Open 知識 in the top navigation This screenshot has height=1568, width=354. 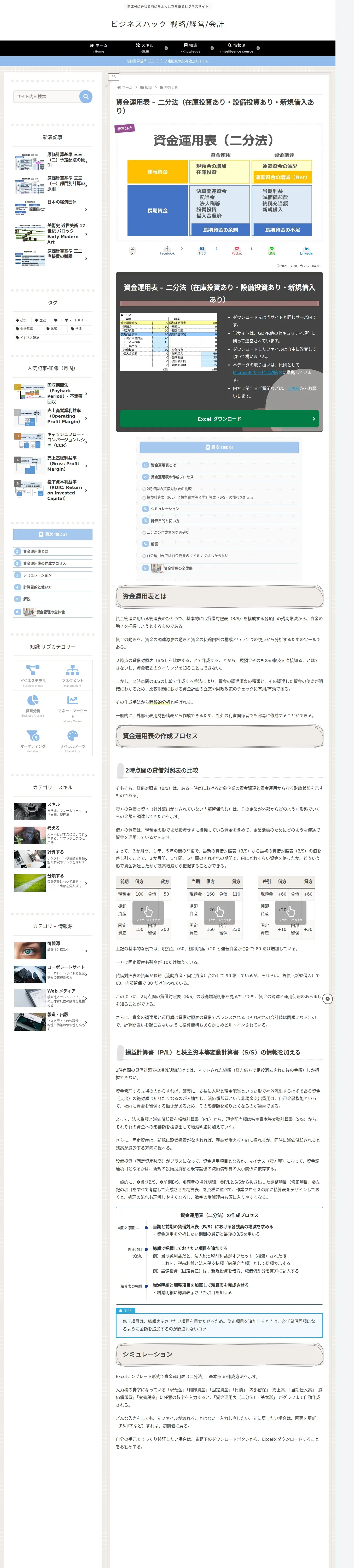coord(190,48)
